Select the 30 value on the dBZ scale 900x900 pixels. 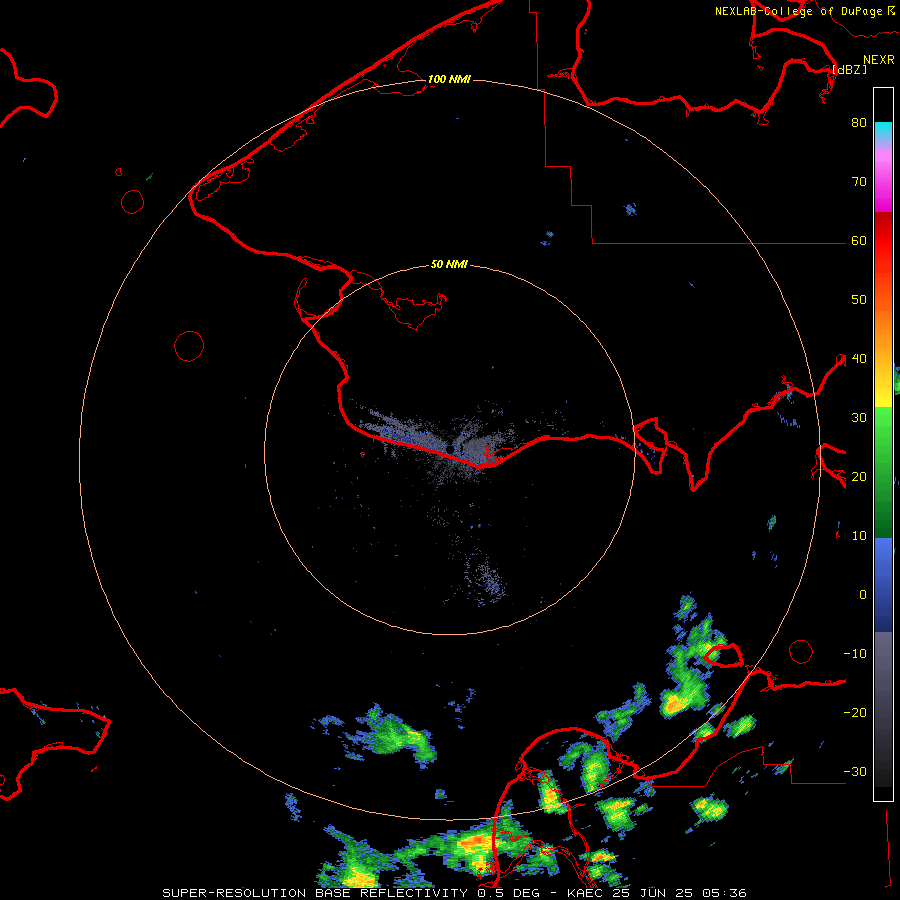tap(859, 417)
